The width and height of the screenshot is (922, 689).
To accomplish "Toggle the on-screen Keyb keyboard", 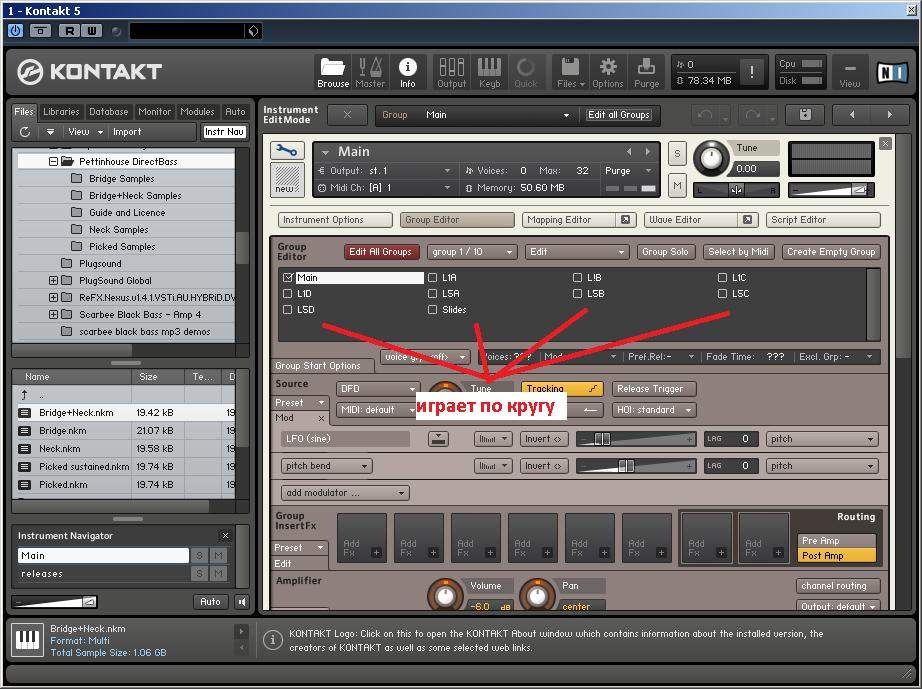I will [489, 71].
